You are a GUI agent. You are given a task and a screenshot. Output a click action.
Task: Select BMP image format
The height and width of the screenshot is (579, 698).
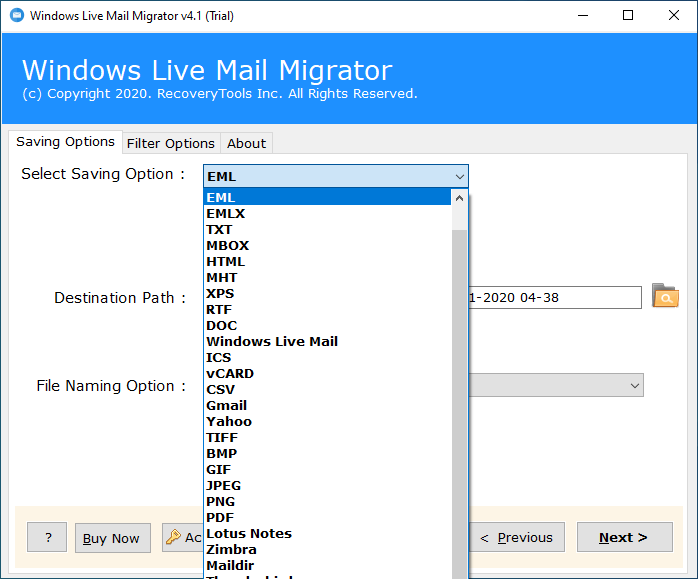click(x=327, y=454)
